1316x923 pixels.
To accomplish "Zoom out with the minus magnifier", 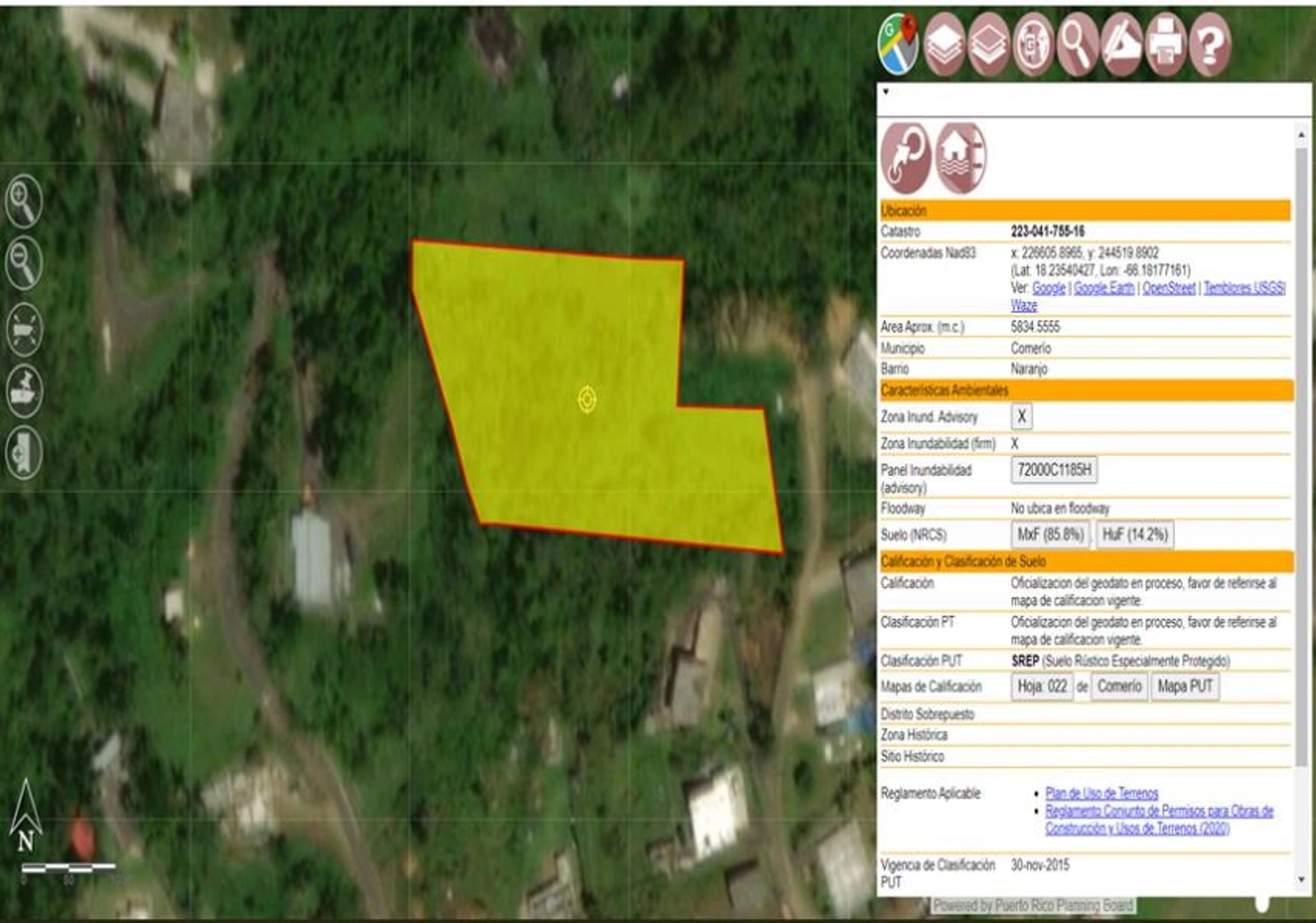I will click(24, 264).
